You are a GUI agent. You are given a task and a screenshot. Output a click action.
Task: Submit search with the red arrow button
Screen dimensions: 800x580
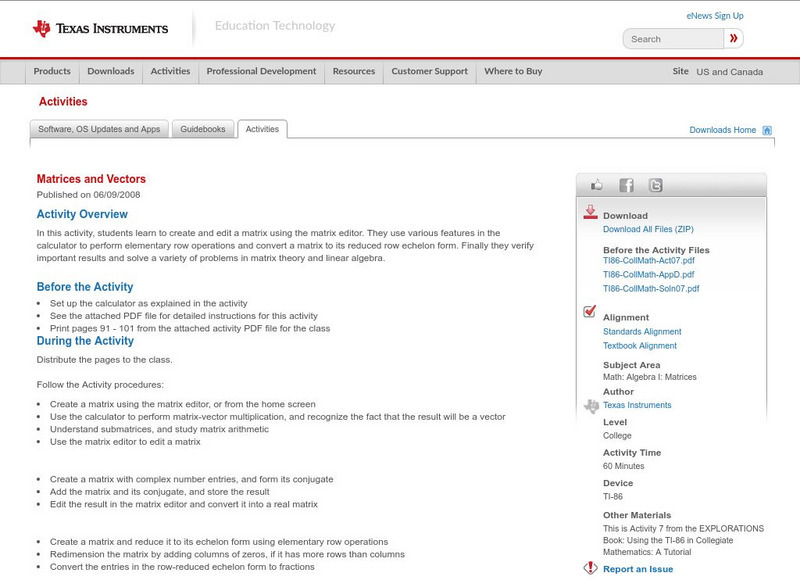click(x=734, y=38)
